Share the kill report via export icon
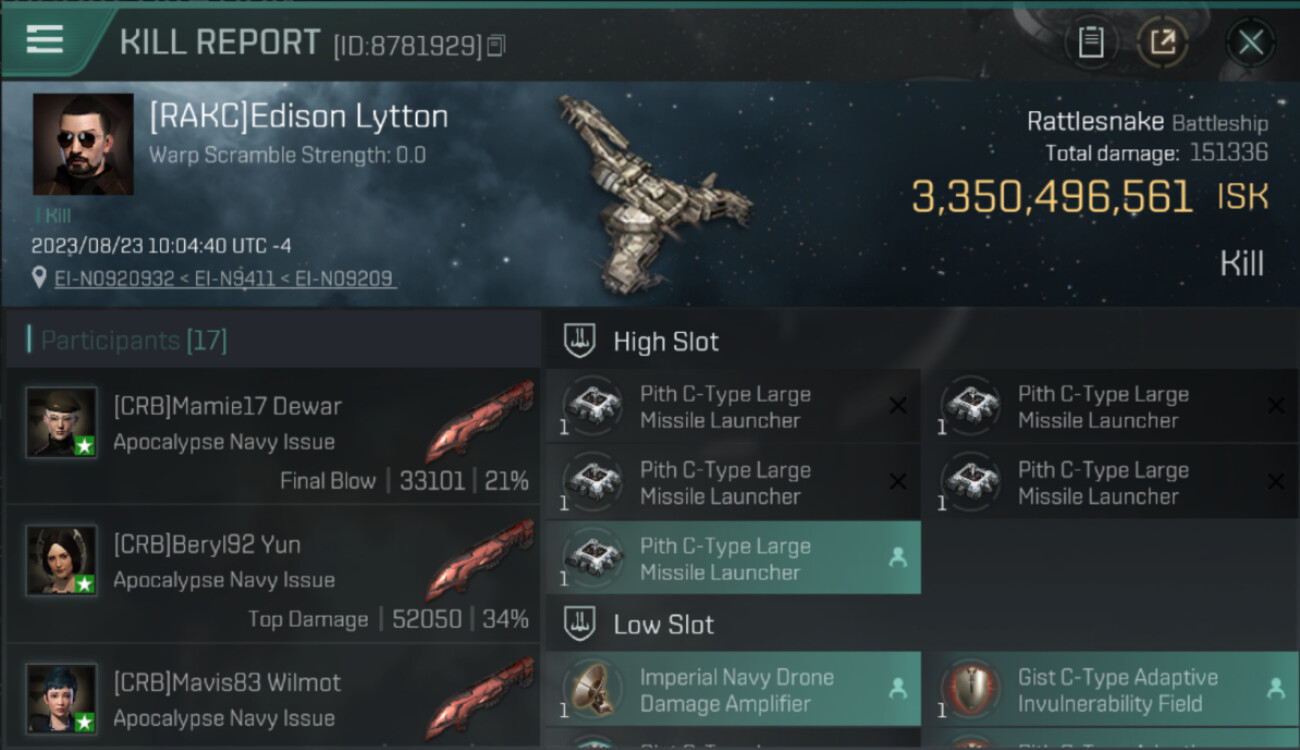Screen dimensions: 1300x750 click(x=1163, y=43)
